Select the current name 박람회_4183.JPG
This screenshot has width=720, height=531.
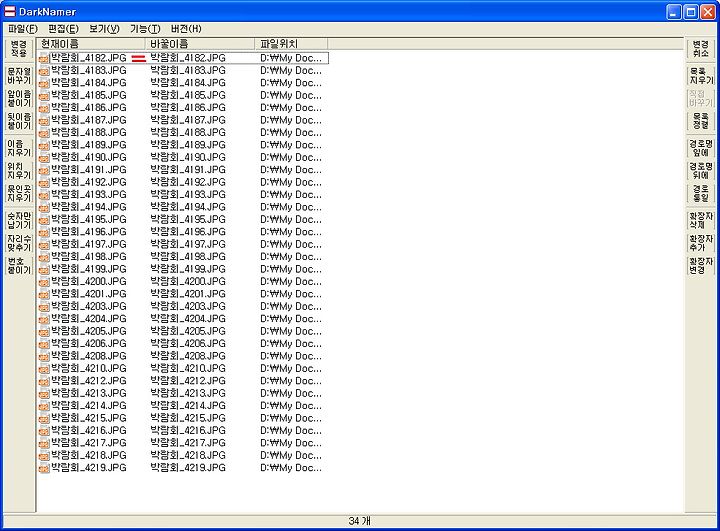tap(88, 71)
